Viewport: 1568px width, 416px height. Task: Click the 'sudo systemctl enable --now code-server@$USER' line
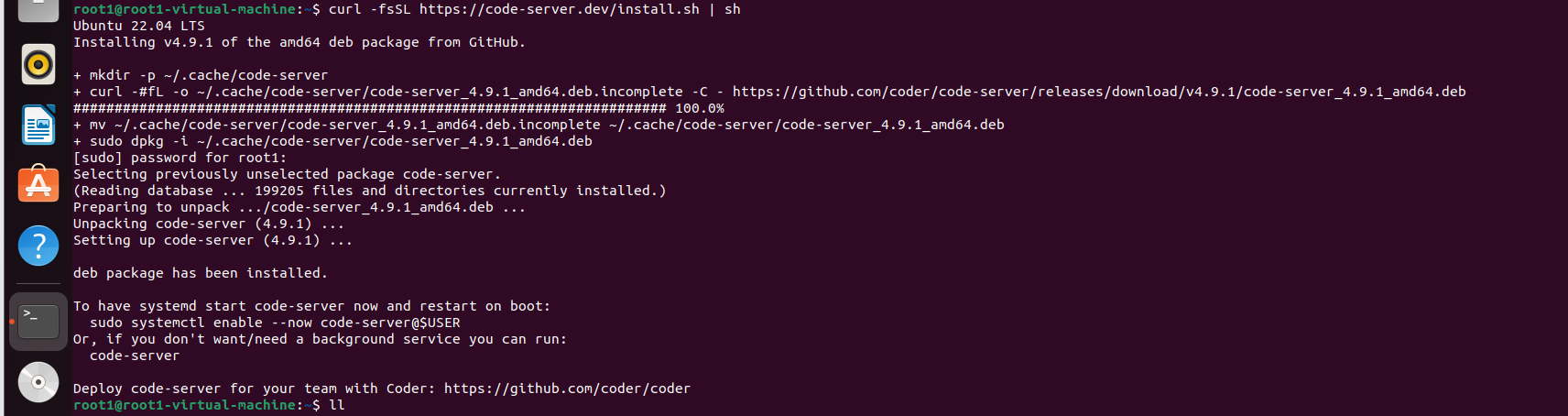tap(275, 323)
